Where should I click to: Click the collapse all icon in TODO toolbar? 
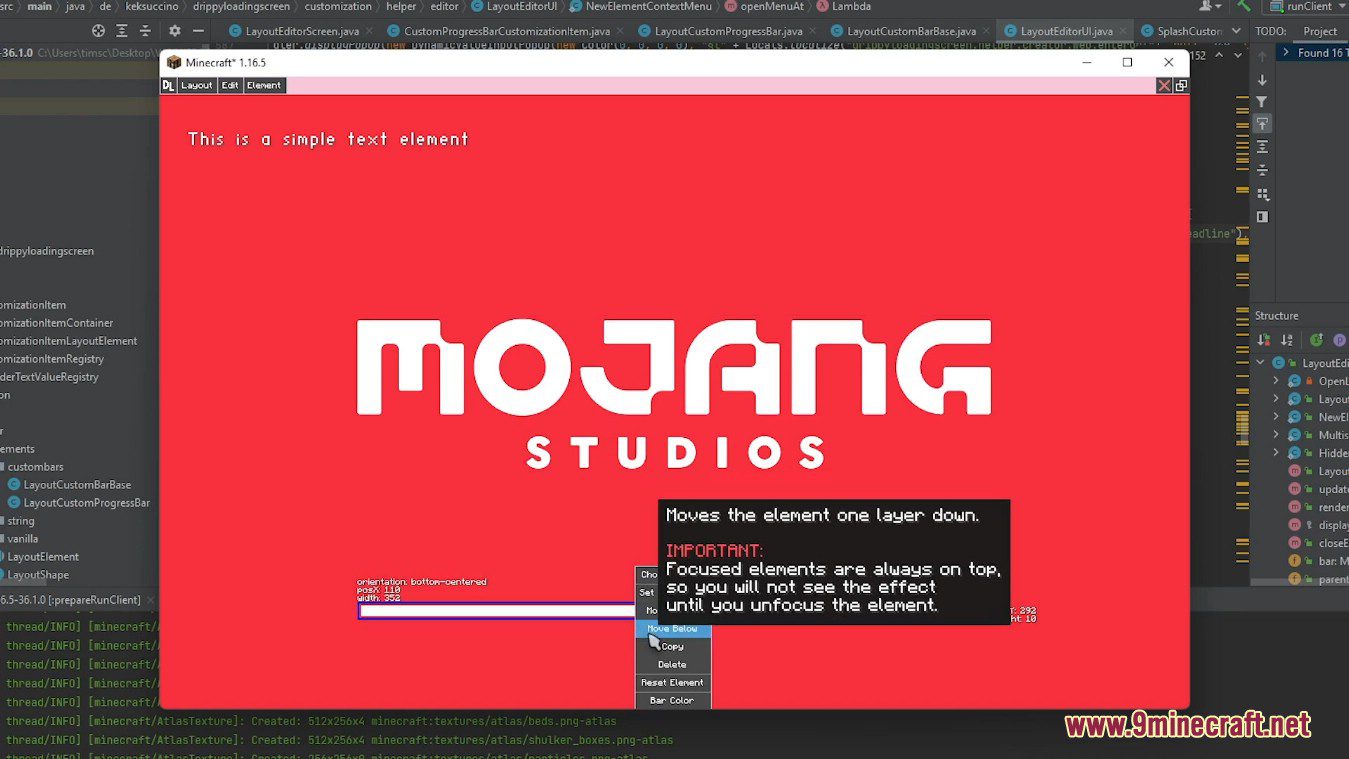(1262, 170)
